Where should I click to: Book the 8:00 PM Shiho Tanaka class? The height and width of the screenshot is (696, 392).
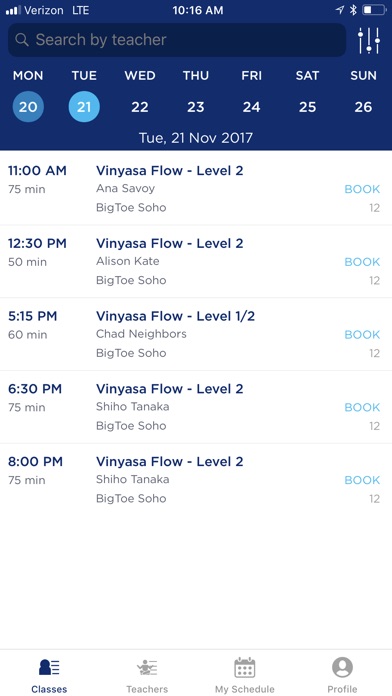362,480
